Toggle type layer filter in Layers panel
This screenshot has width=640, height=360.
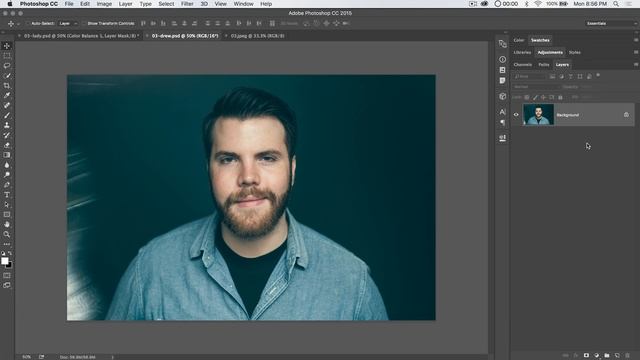tap(571, 76)
